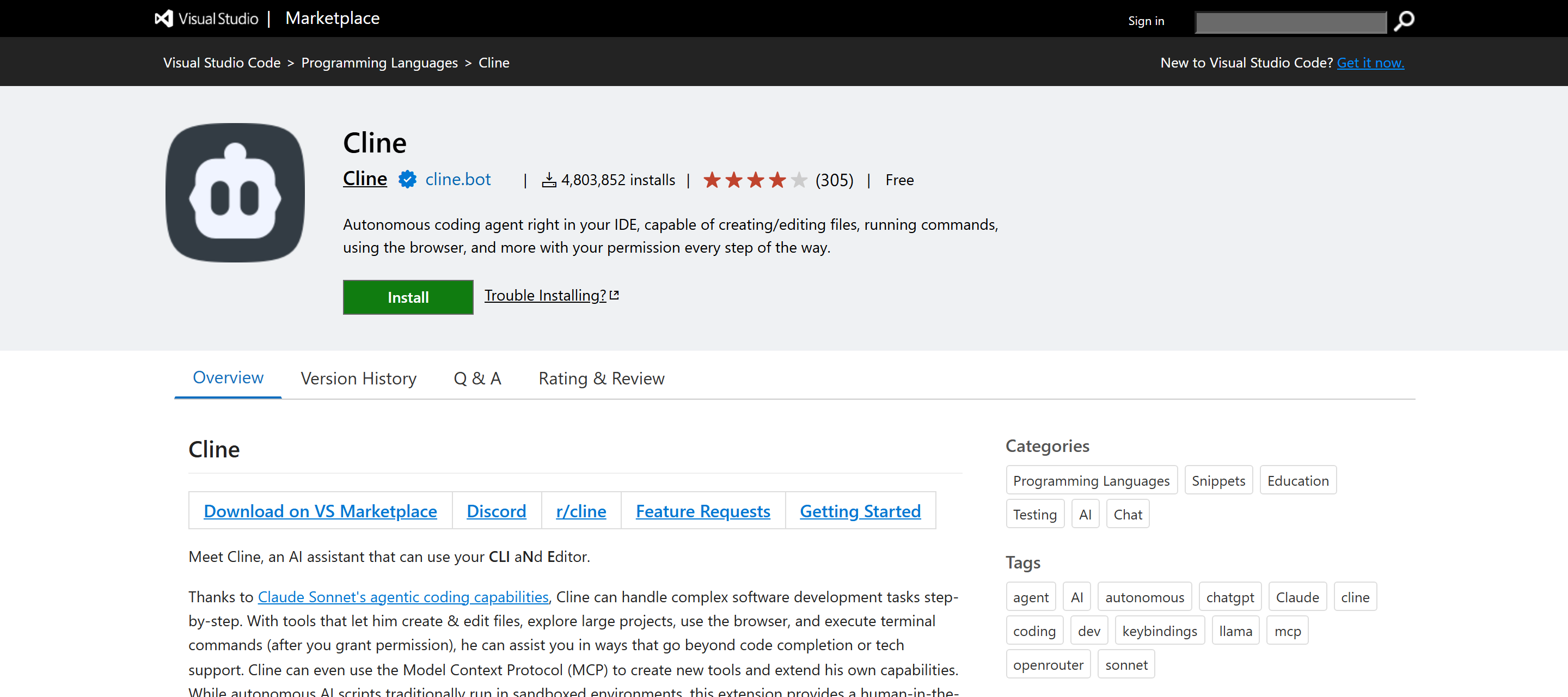Image resolution: width=1568 pixels, height=697 pixels.
Task: Select the AI category chip
Action: (1085, 515)
